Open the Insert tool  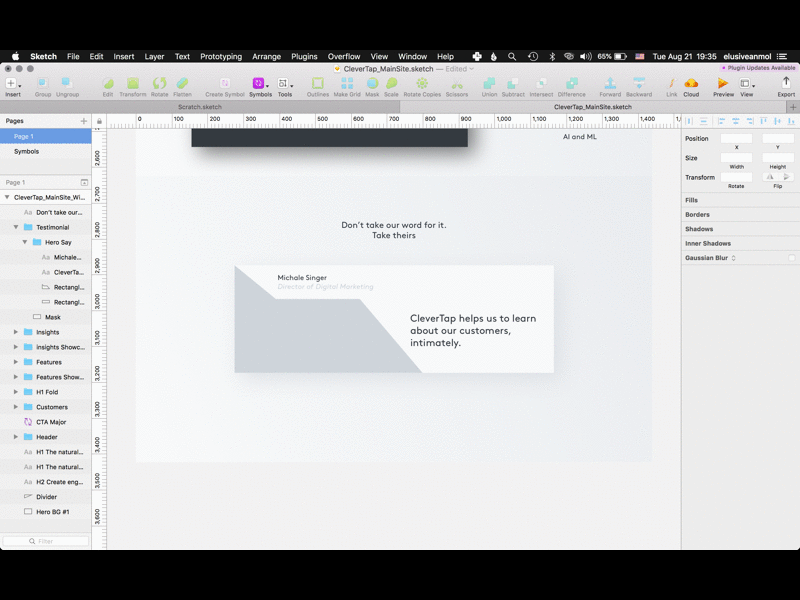pos(13,86)
